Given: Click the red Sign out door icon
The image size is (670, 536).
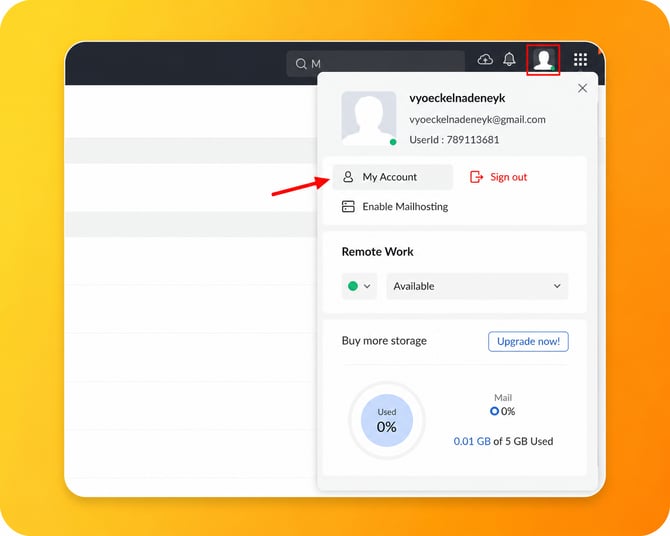Looking at the screenshot, I should tap(476, 177).
